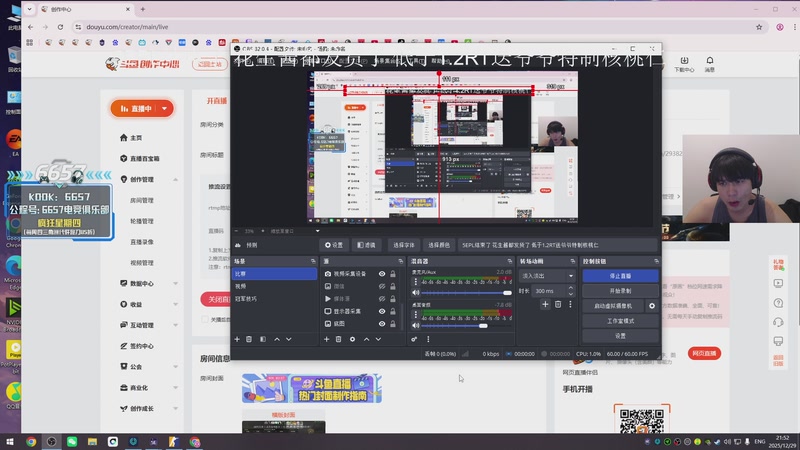Open 下载中心 icon on Douyu page
The image size is (800, 450).
[684, 64]
